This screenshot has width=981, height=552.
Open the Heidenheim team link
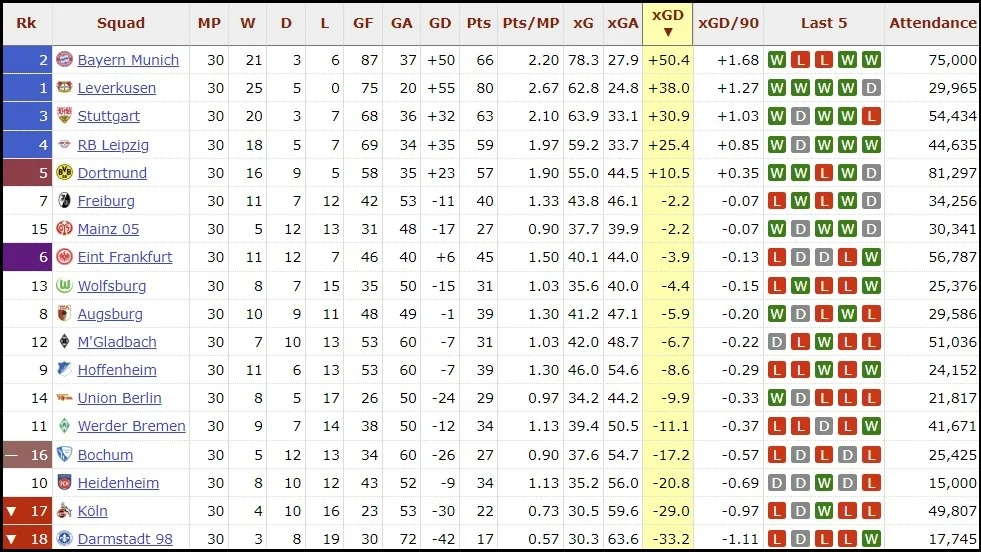pyautogui.click(x=118, y=483)
